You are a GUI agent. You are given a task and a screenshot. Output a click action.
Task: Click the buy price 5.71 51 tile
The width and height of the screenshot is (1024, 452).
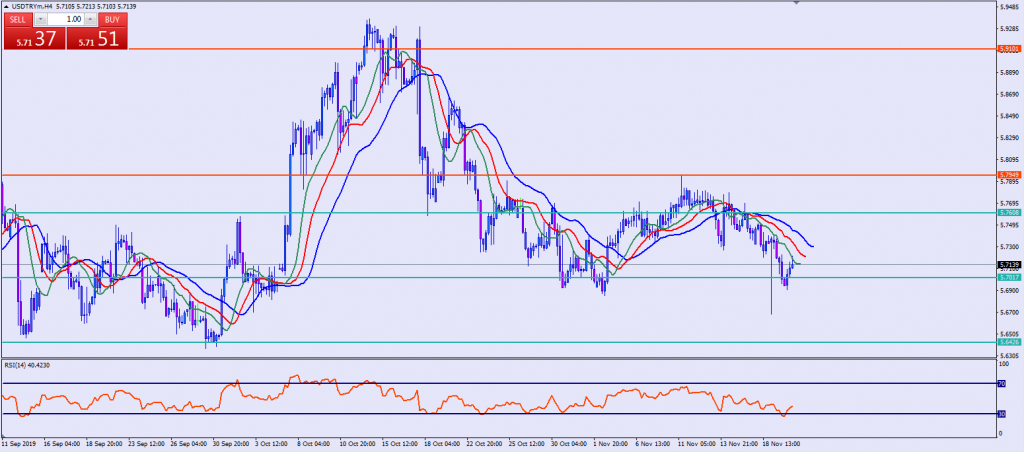[97, 39]
